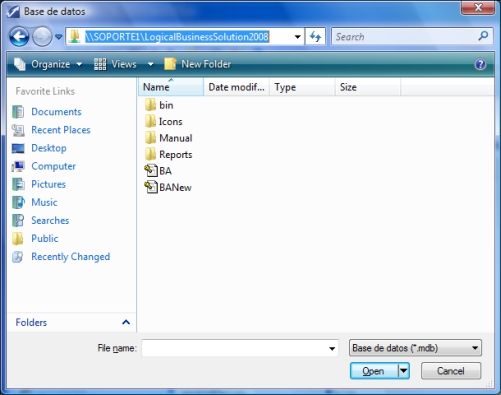Open Recently Changed link
Image resolution: width=501 pixels, height=395 pixels.
tap(71, 257)
